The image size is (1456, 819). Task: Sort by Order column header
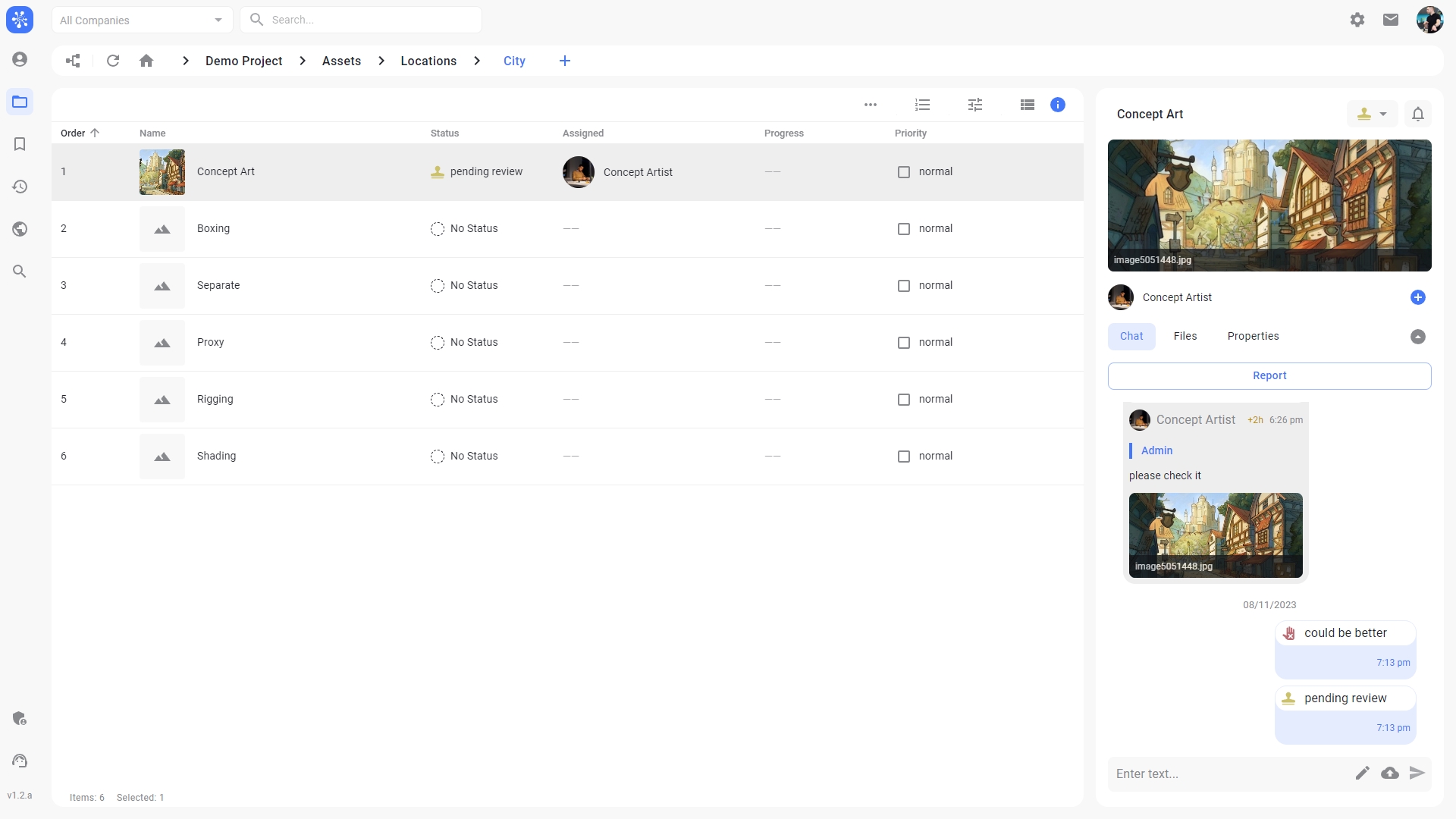click(x=80, y=133)
